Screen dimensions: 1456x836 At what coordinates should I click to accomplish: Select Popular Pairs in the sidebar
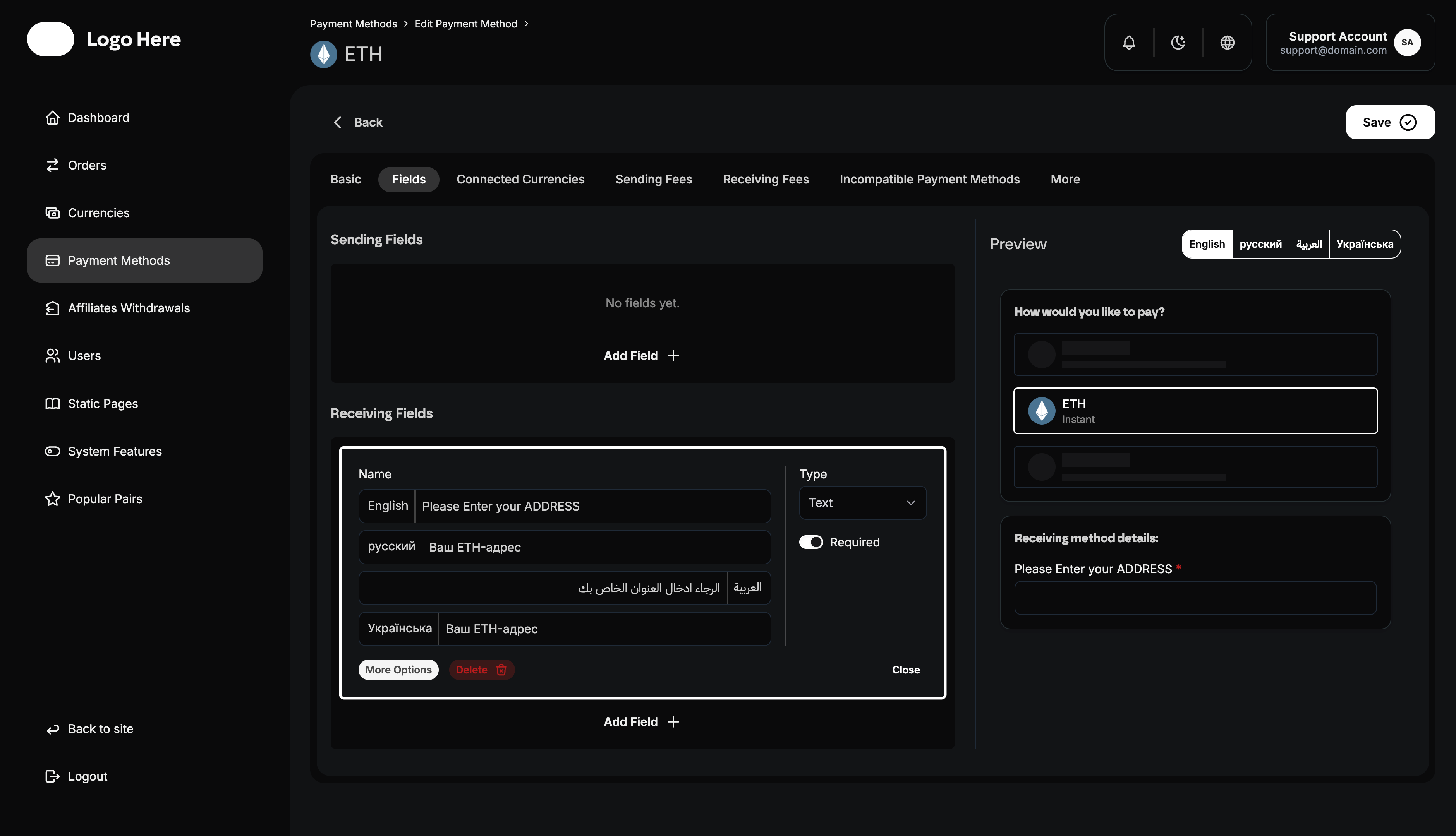[105, 499]
